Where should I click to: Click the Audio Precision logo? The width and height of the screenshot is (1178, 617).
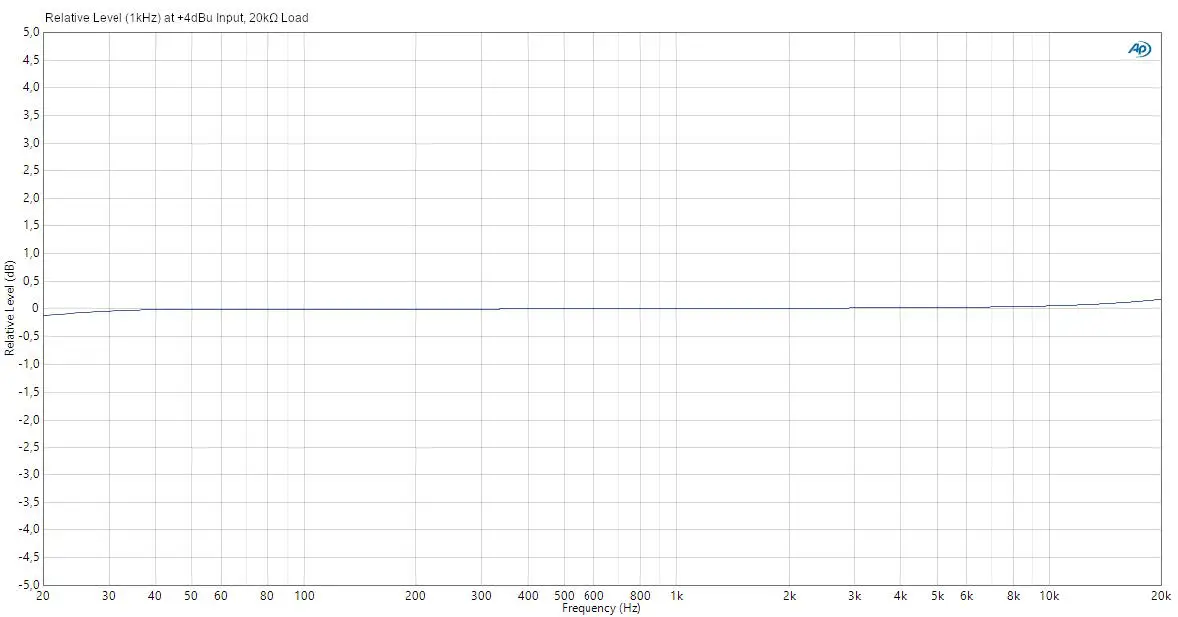click(x=1139, y=47)
